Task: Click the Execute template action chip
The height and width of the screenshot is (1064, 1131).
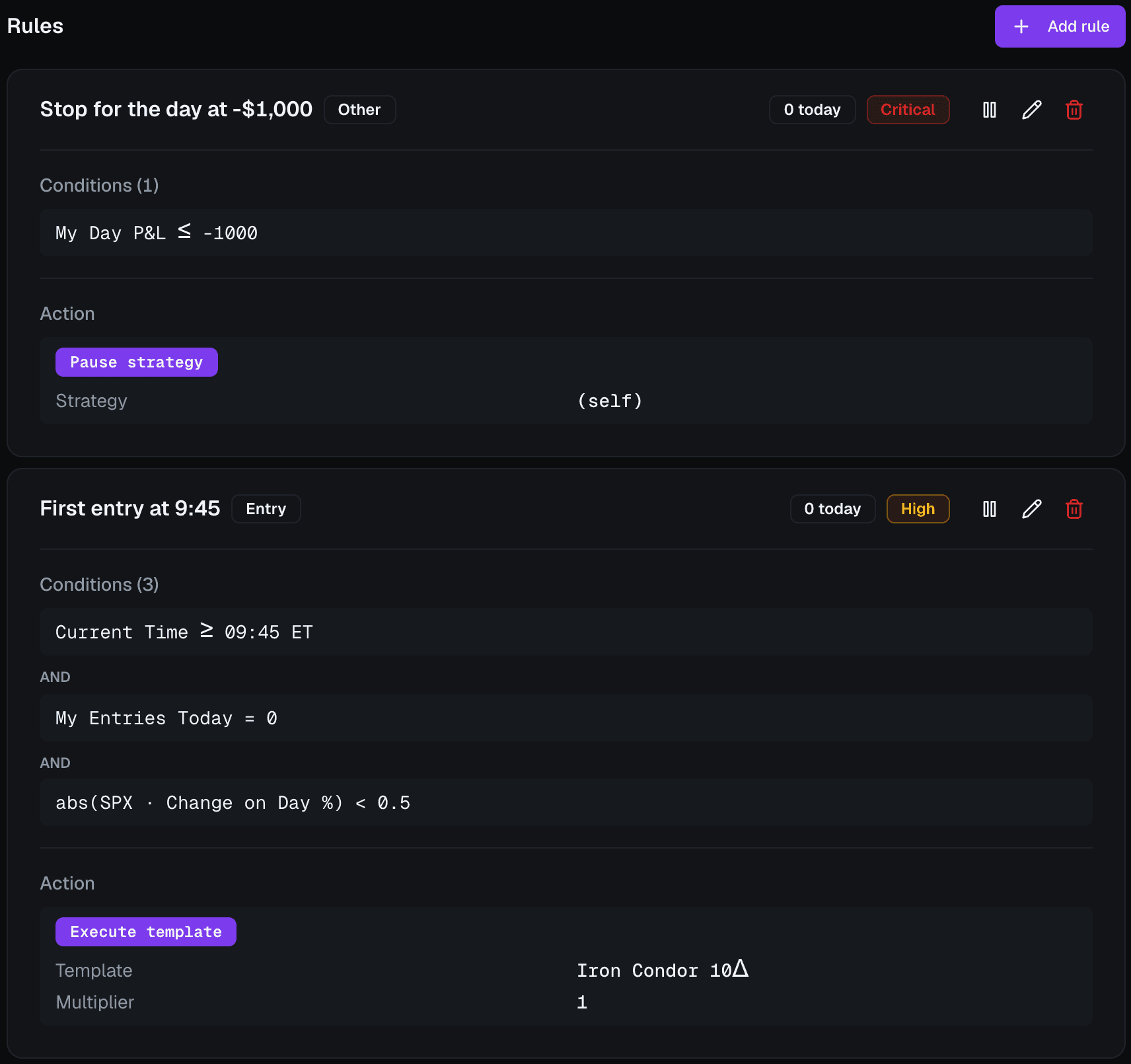Action: 145,932
